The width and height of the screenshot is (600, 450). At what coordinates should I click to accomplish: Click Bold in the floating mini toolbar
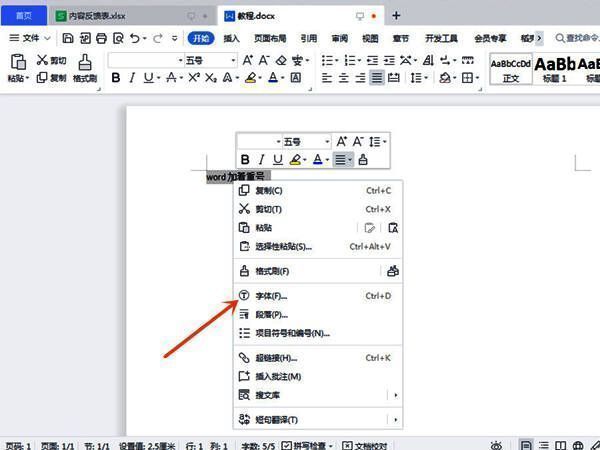[x=246, y=159]
